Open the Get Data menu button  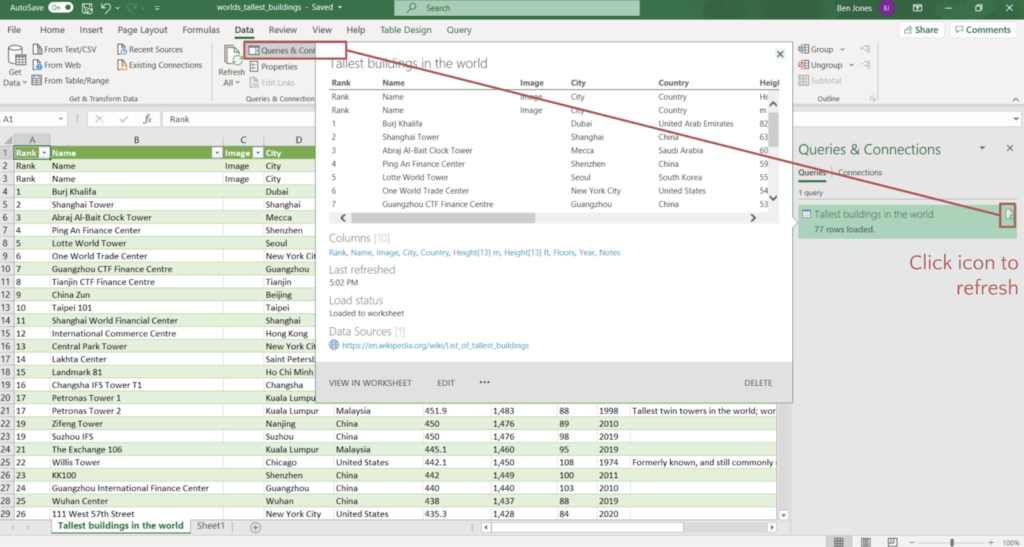[x=15, y=67]
